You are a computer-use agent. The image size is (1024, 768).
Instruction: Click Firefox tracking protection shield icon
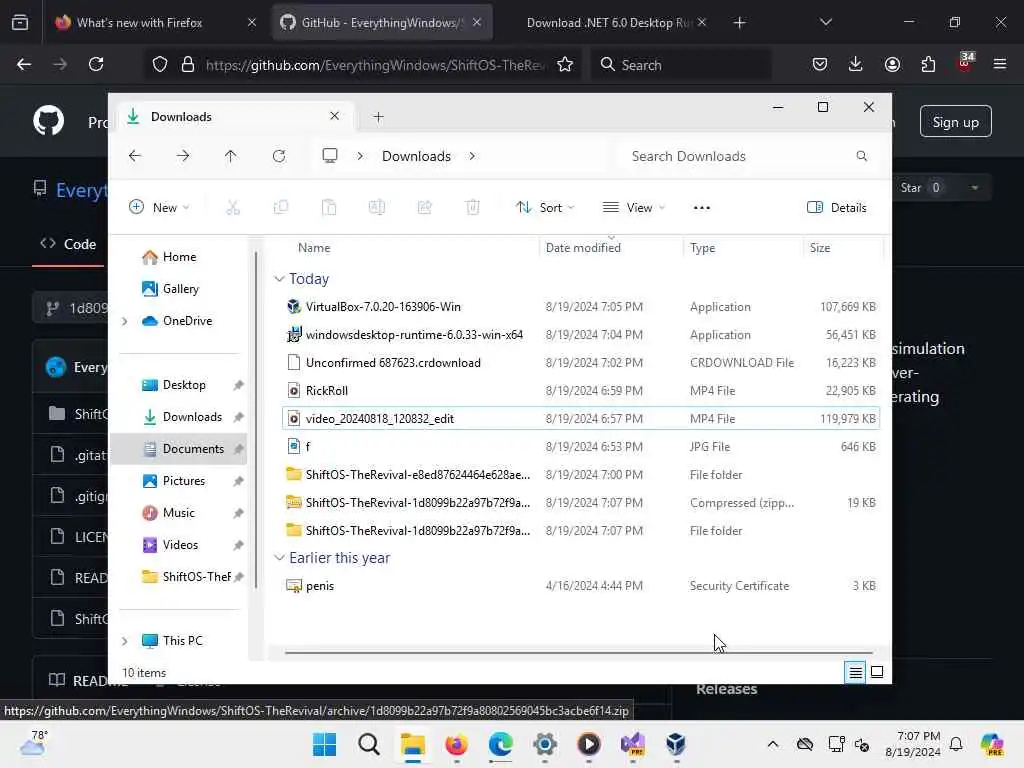coord(160,64)
